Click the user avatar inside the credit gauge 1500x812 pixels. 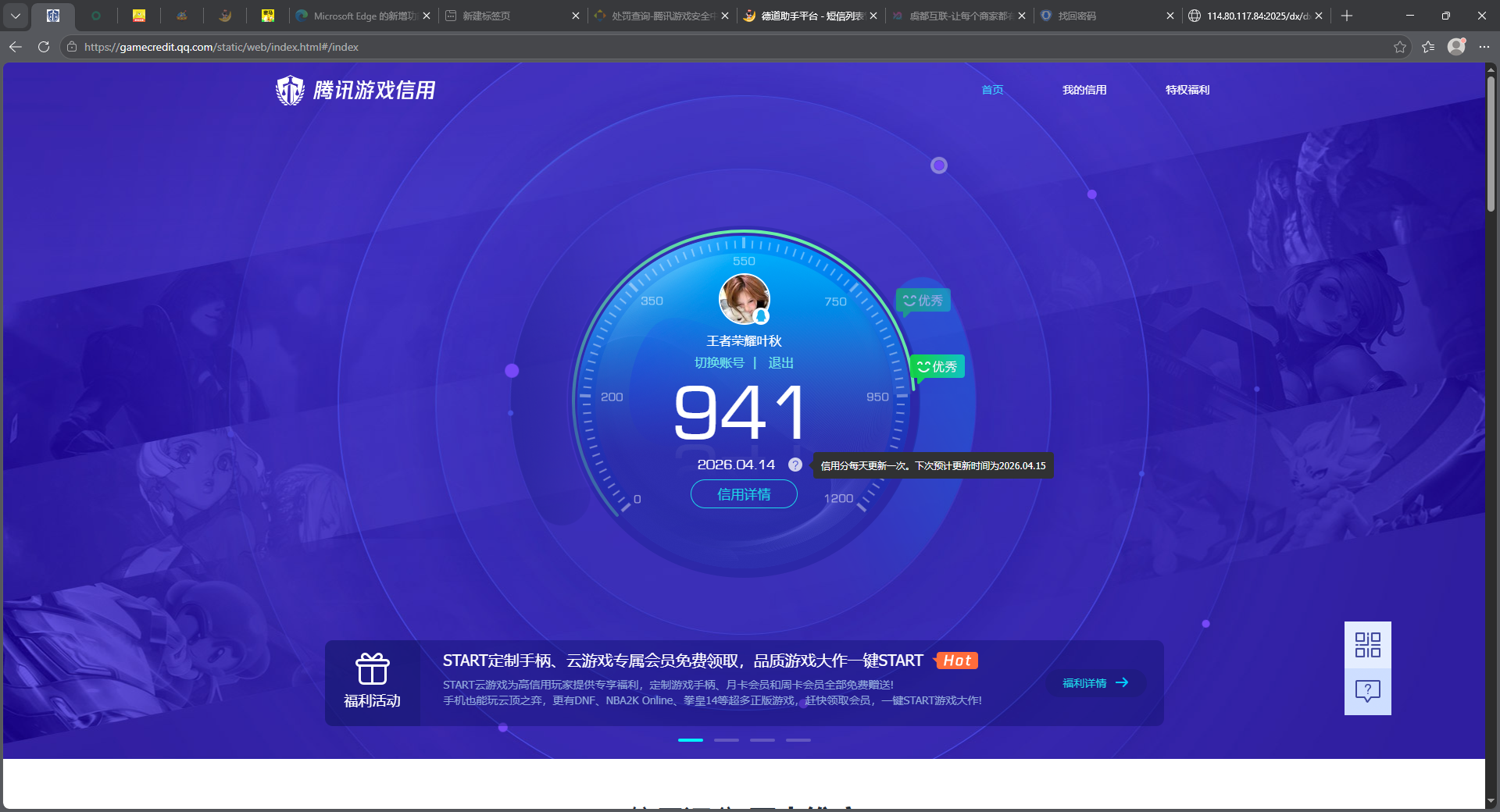[x=743, y=299]
